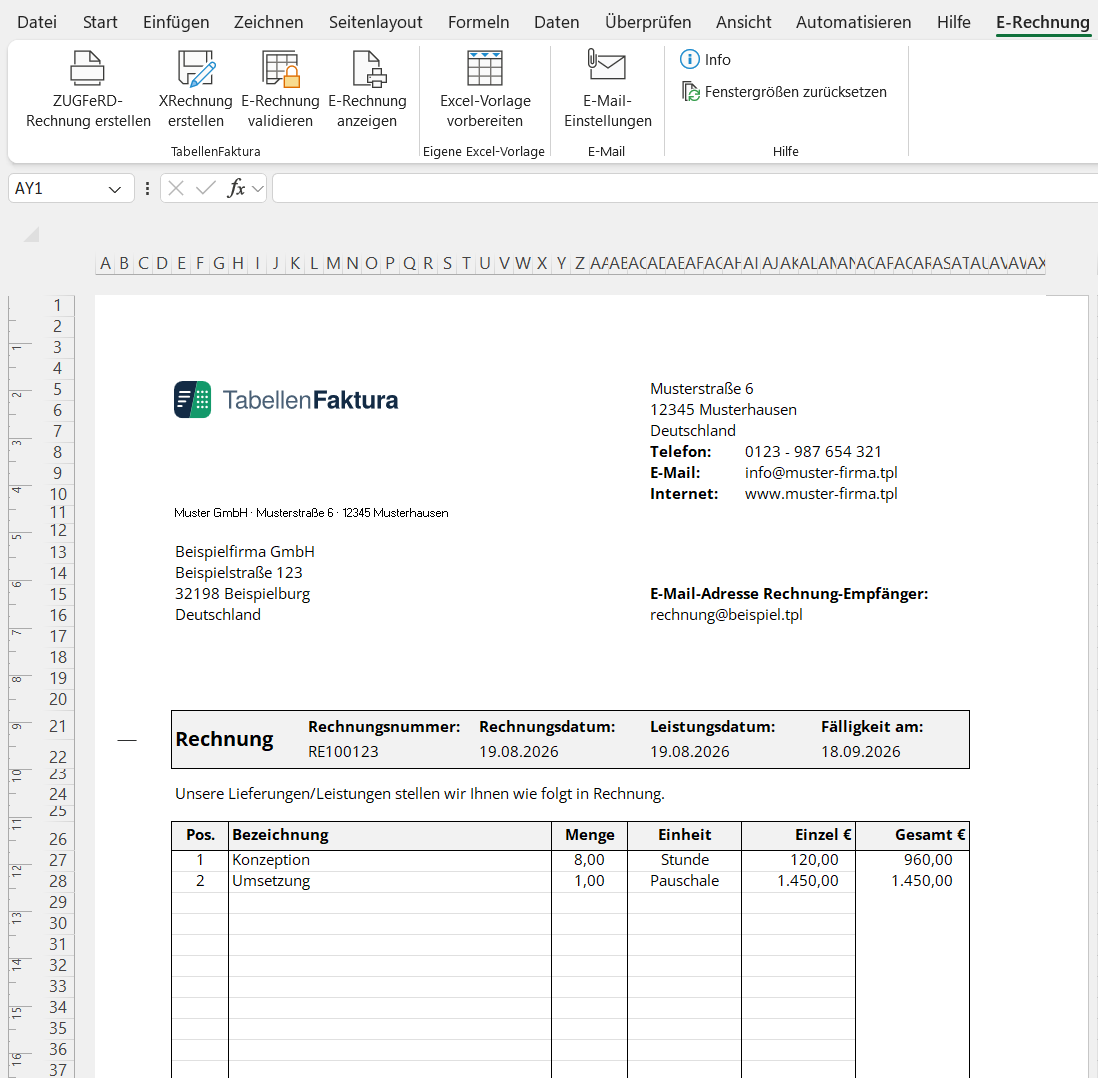Open E-Mail-Einstellungen

coord(607,90)
